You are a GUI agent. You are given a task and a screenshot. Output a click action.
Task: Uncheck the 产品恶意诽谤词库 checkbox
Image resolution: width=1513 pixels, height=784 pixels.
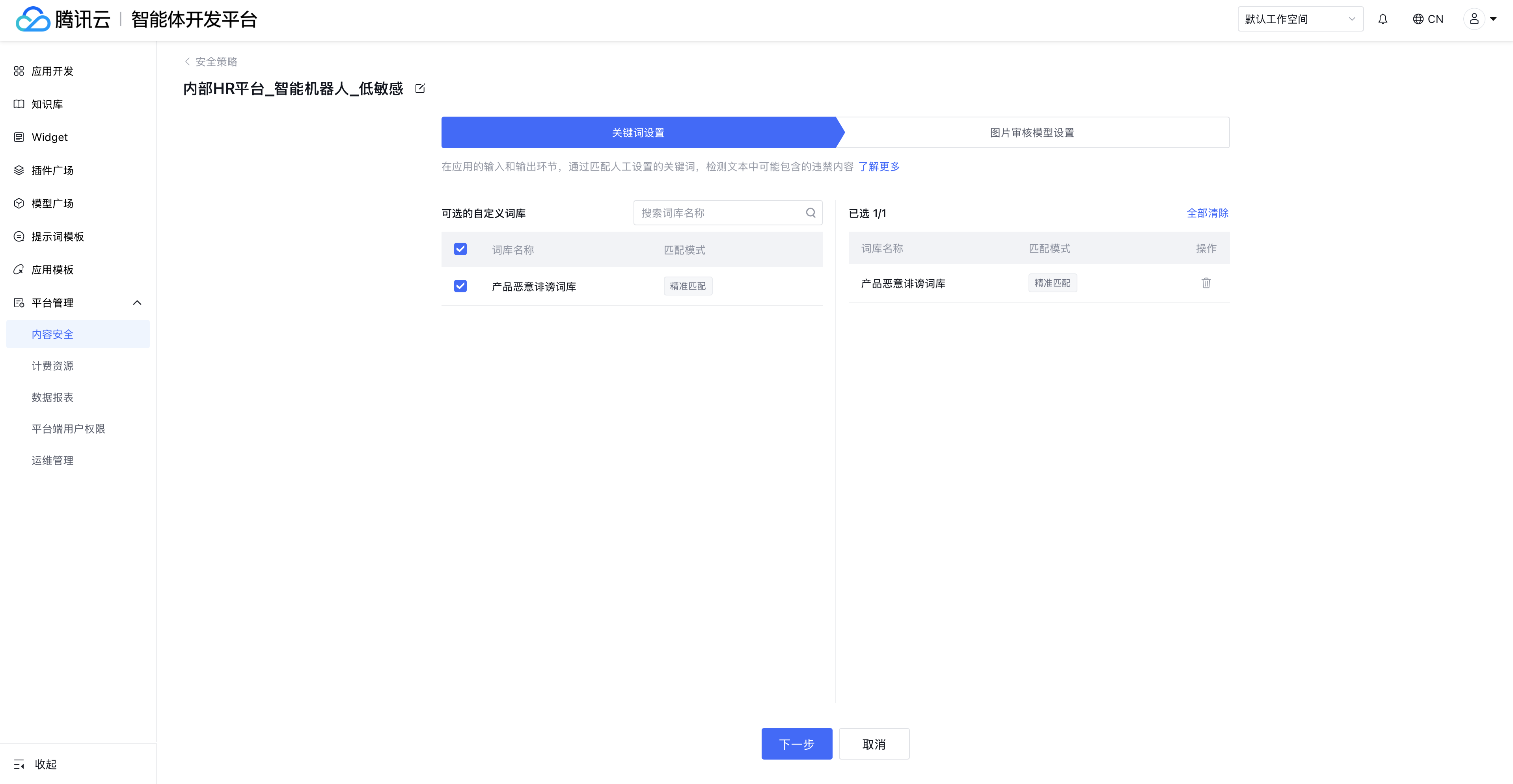(x=460, y=286)
